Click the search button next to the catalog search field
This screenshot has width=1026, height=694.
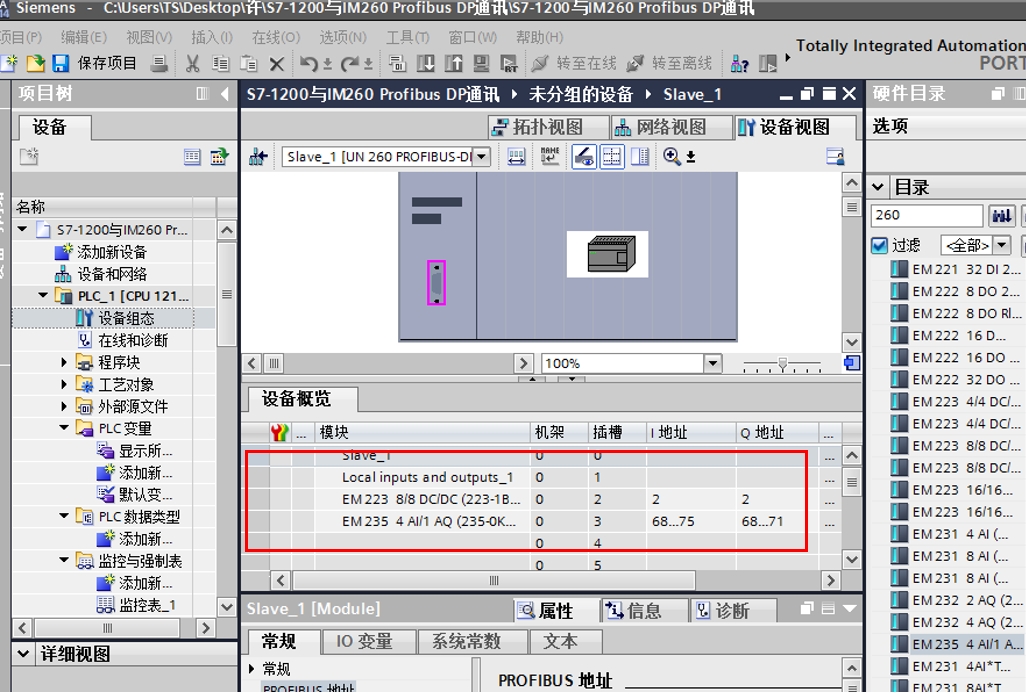pyautogui.click(x=1001, y=215)
